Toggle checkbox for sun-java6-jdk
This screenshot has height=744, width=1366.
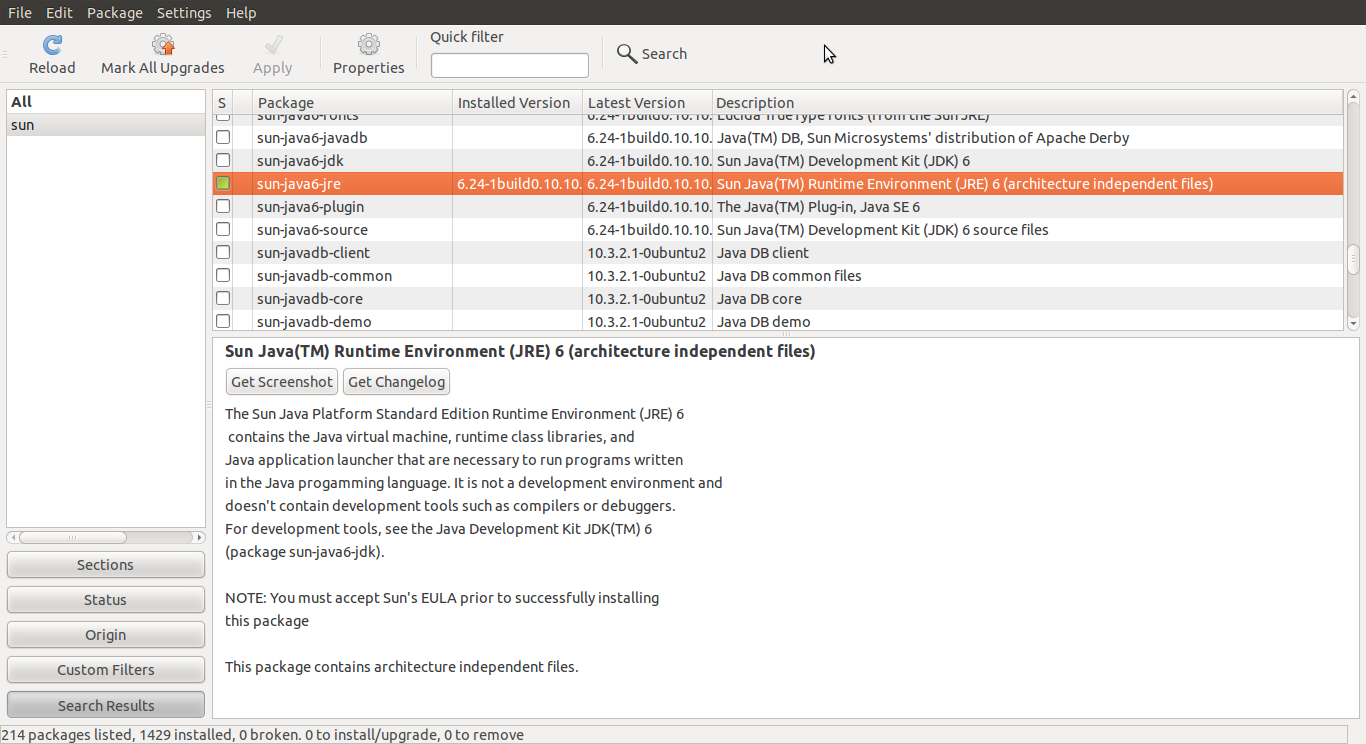(223, 160)
